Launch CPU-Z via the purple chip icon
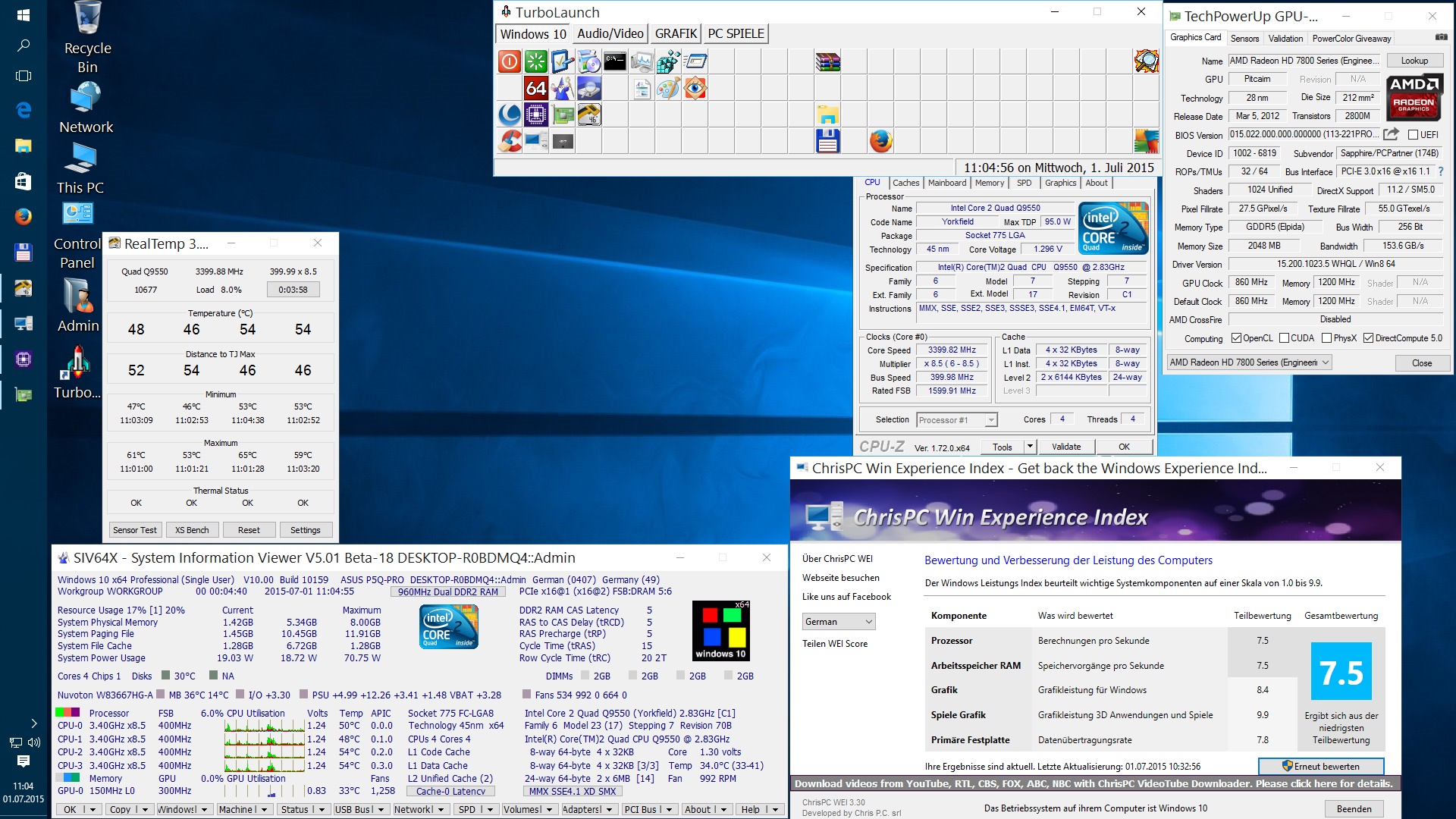1456x819 pixels. click(536, 115)
